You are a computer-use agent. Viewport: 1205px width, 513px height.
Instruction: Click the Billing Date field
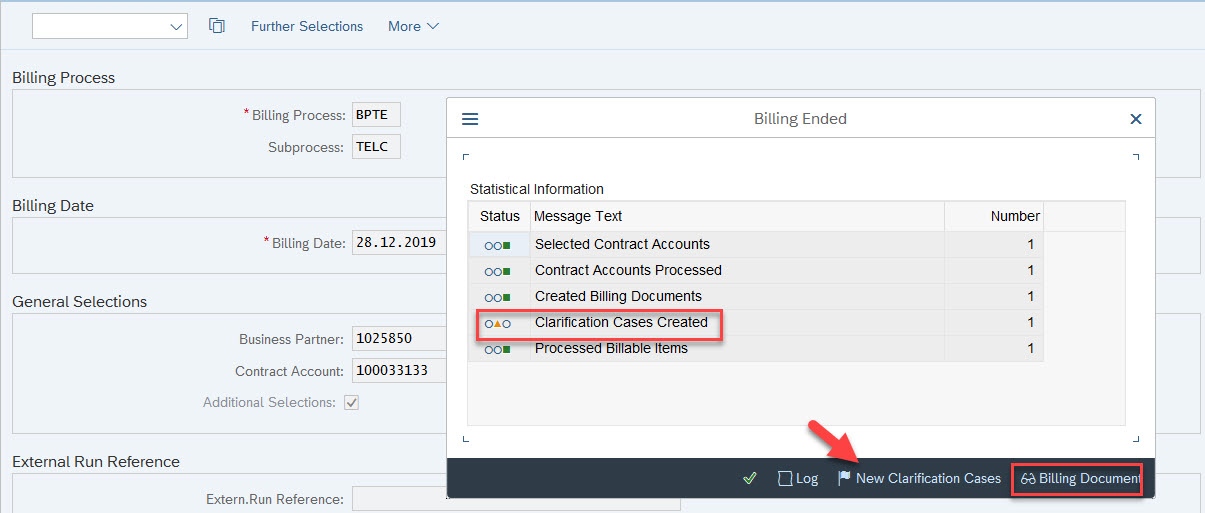(x=399, y=243)
